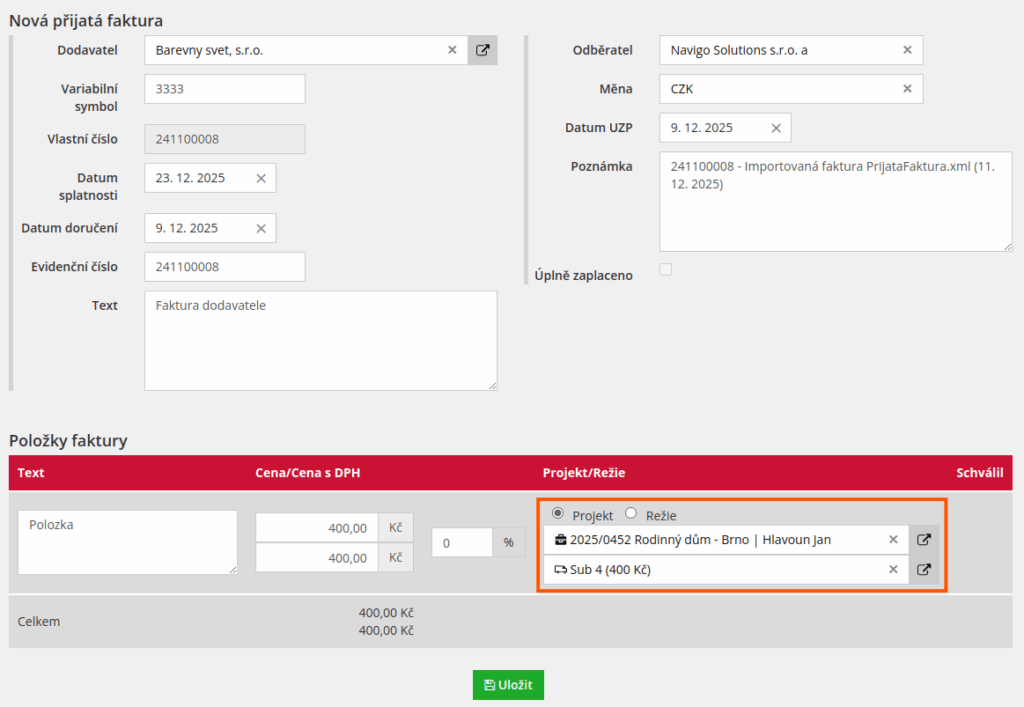Clear the Datum UZP date

(x=776, y=128)
